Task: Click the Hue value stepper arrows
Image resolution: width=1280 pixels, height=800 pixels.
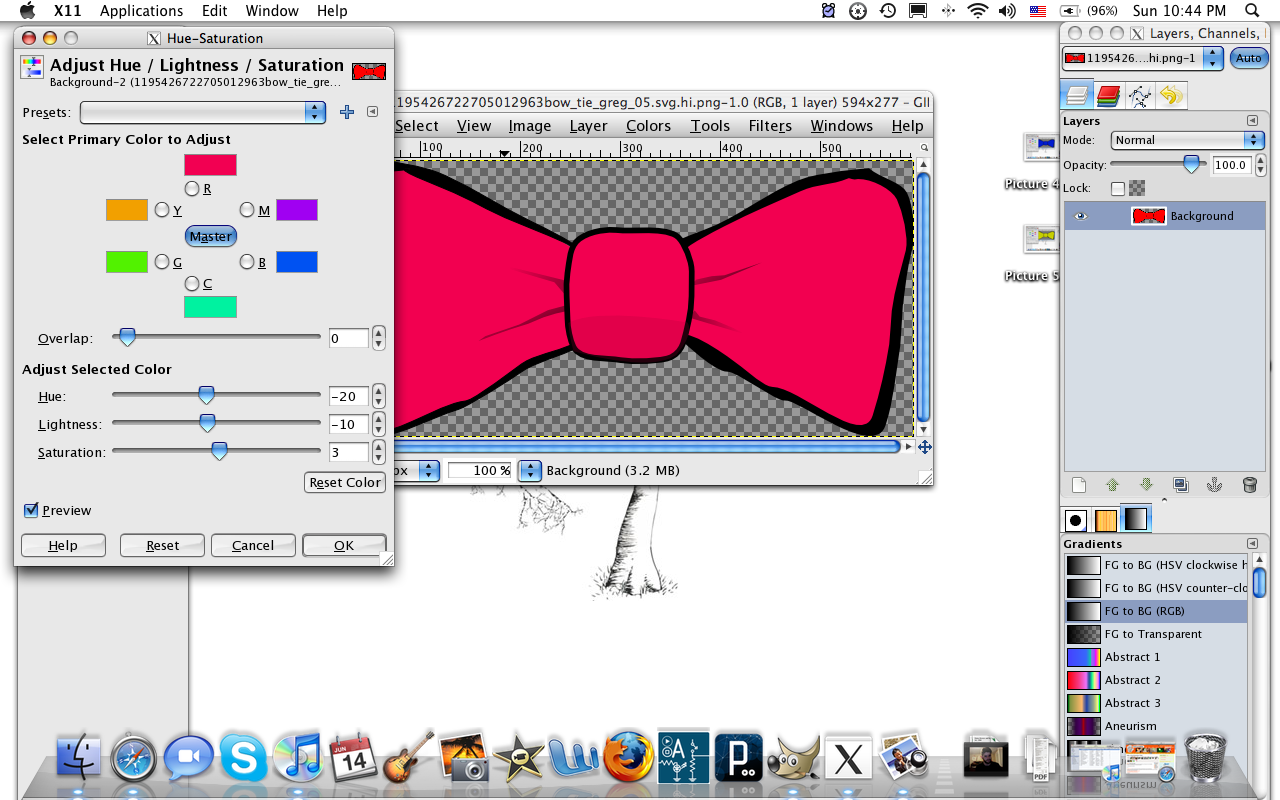Action: (x=378, y=396)
